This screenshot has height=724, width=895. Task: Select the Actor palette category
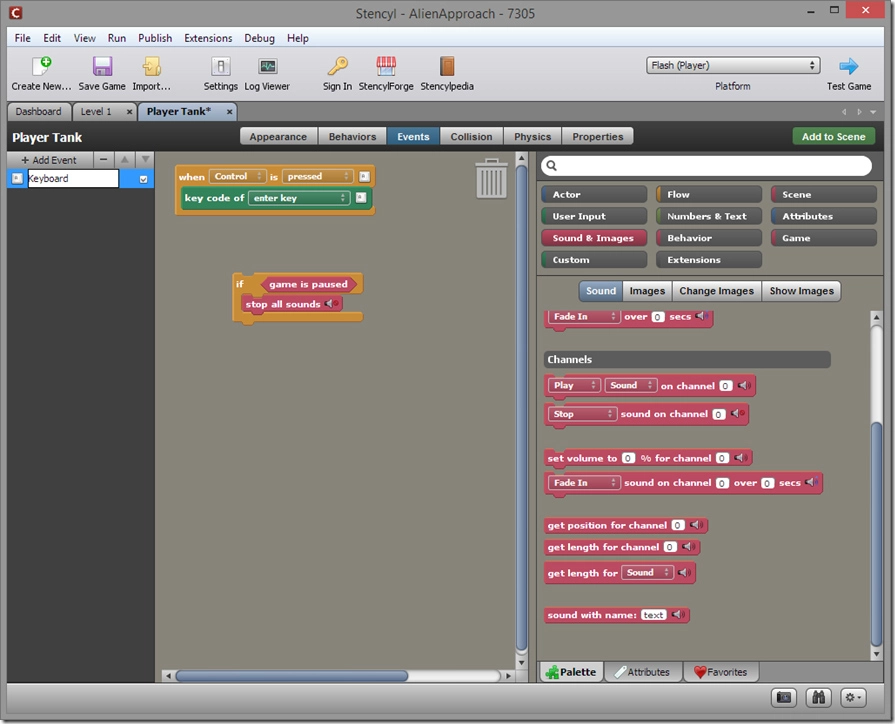(x=594, y=194)
